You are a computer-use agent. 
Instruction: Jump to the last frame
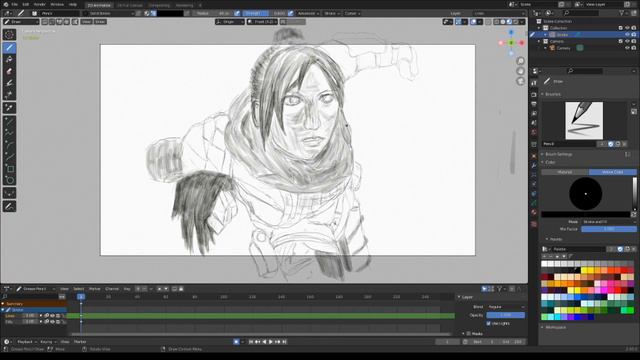pos(284,342)
